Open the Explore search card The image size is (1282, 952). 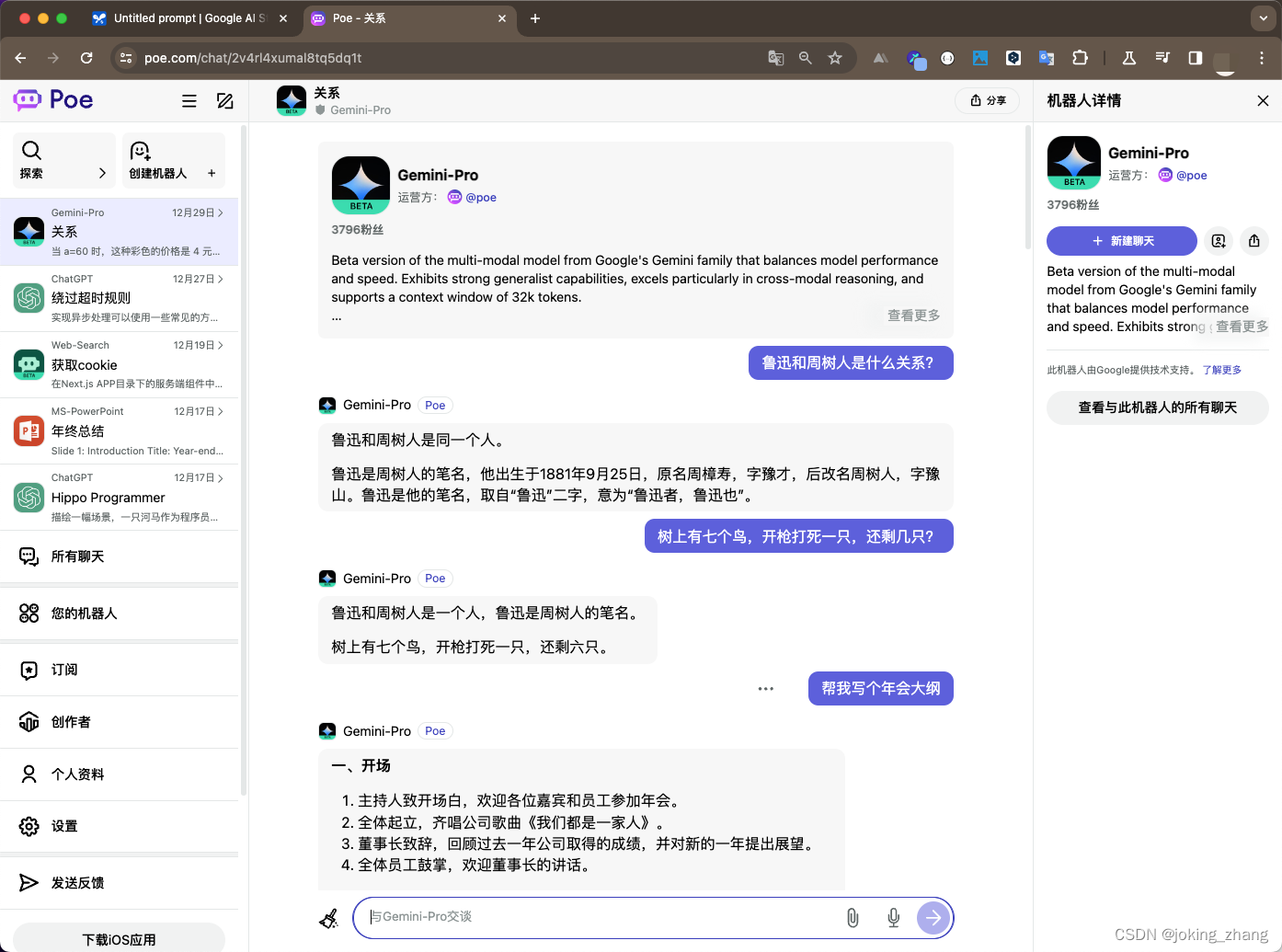pyautogui.click(x=64, y=160)
